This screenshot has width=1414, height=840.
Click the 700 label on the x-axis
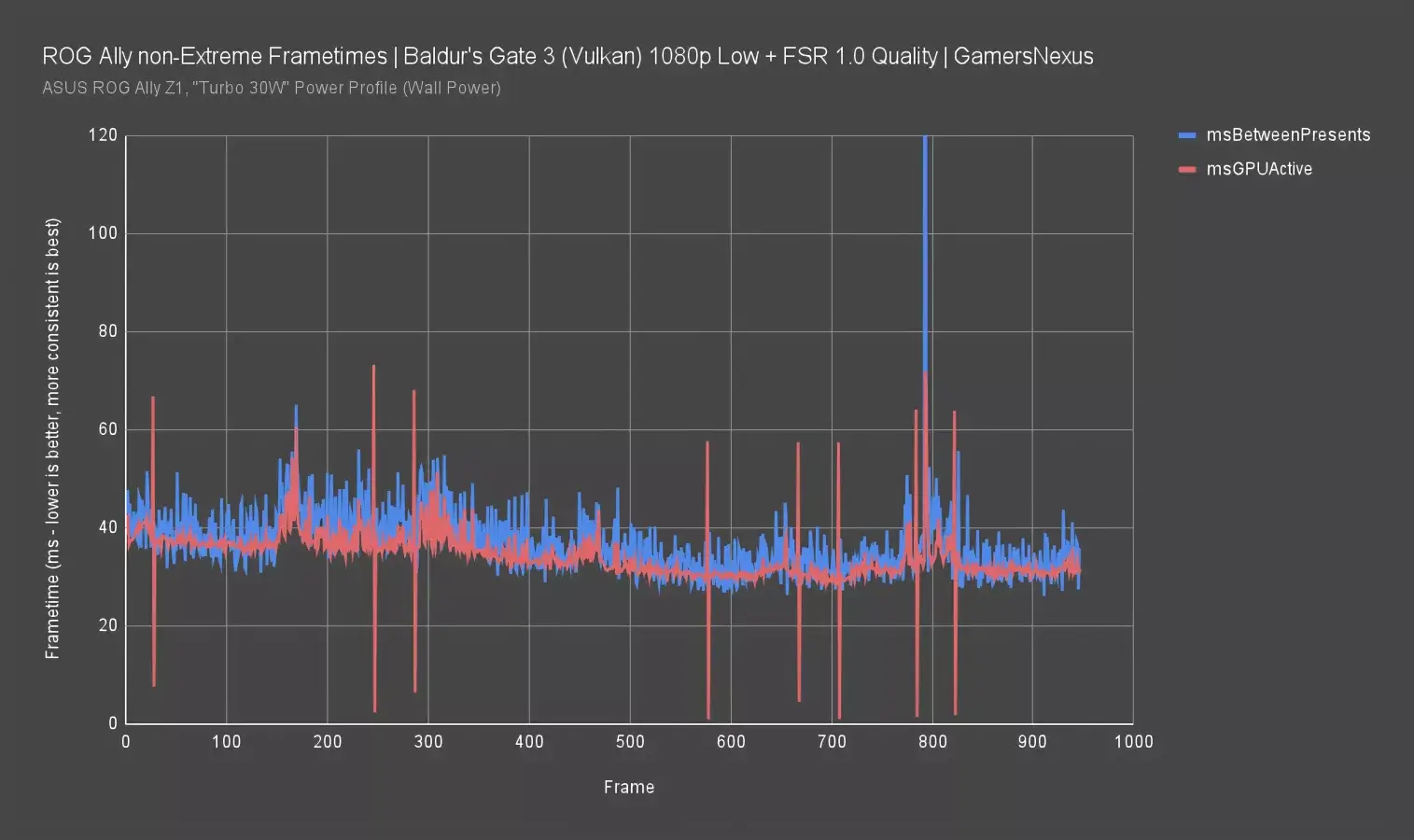832,742
